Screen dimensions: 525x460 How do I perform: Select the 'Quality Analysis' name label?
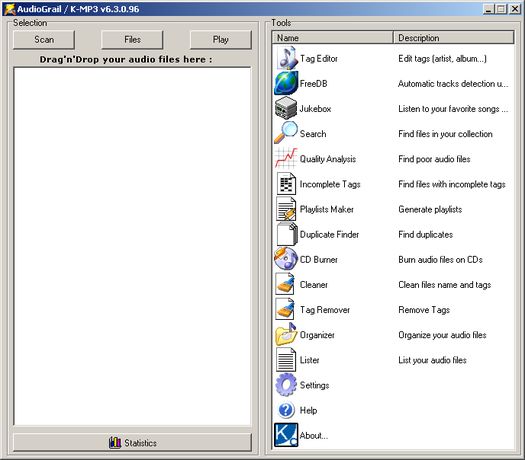327,159
